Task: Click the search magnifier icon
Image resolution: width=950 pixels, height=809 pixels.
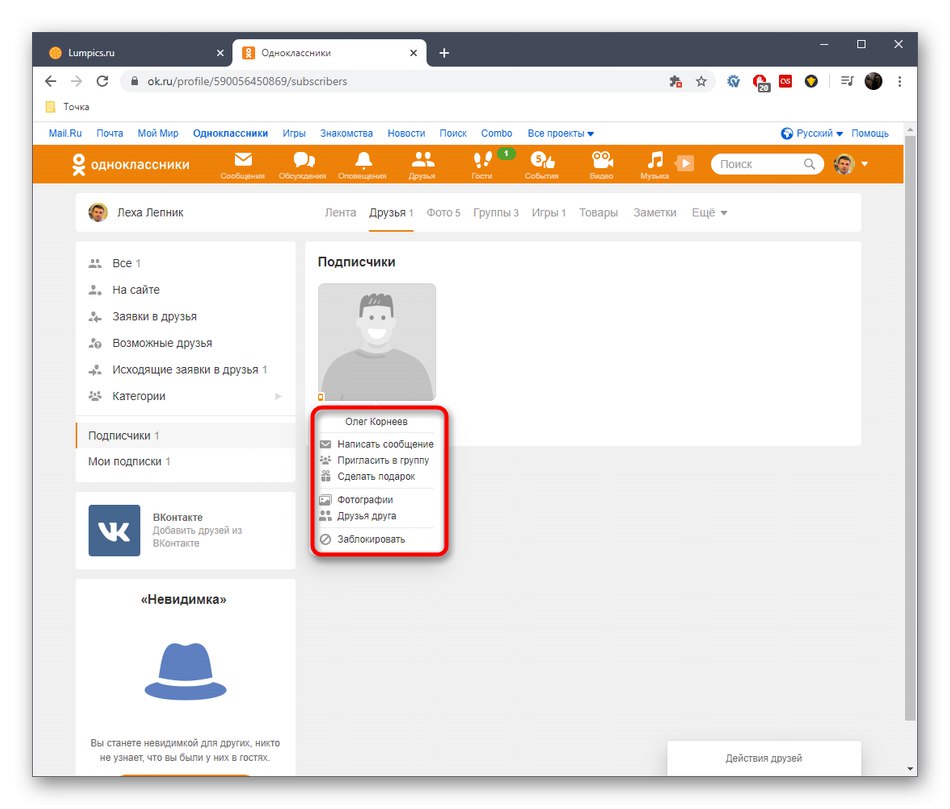Action: (x=809, y=164)
